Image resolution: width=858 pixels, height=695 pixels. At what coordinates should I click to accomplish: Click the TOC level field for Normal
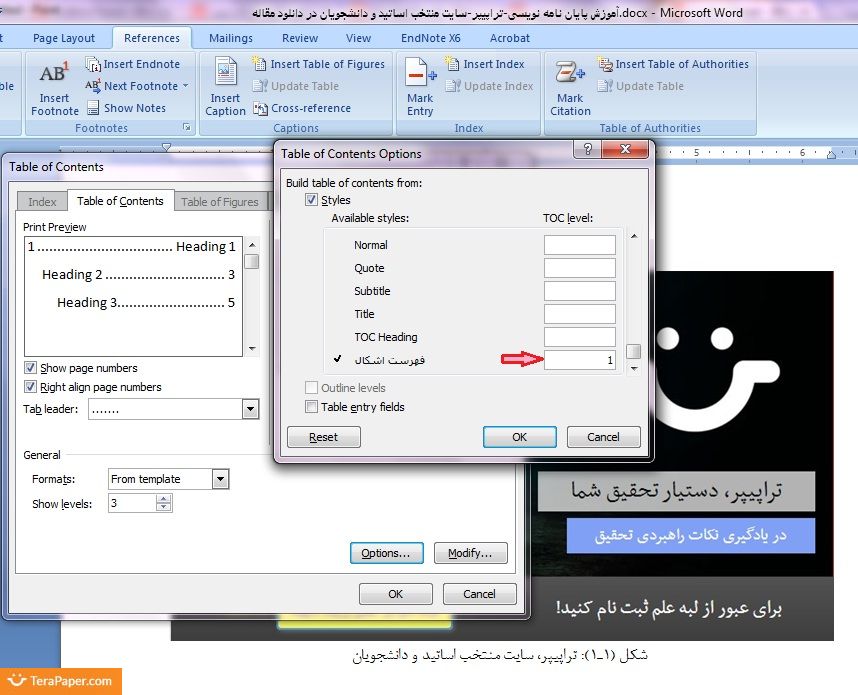point(579,245)
